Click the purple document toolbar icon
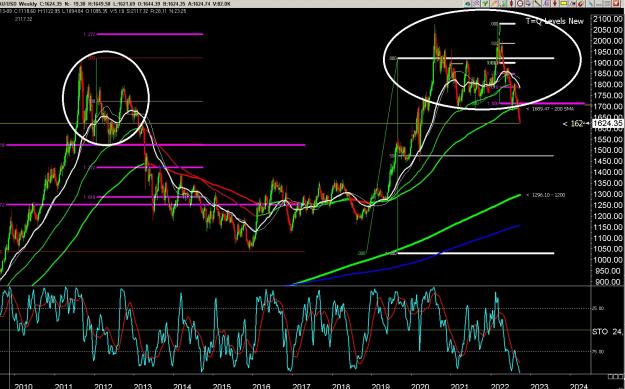This screenshot has width=625, height=389. point(546,4)
